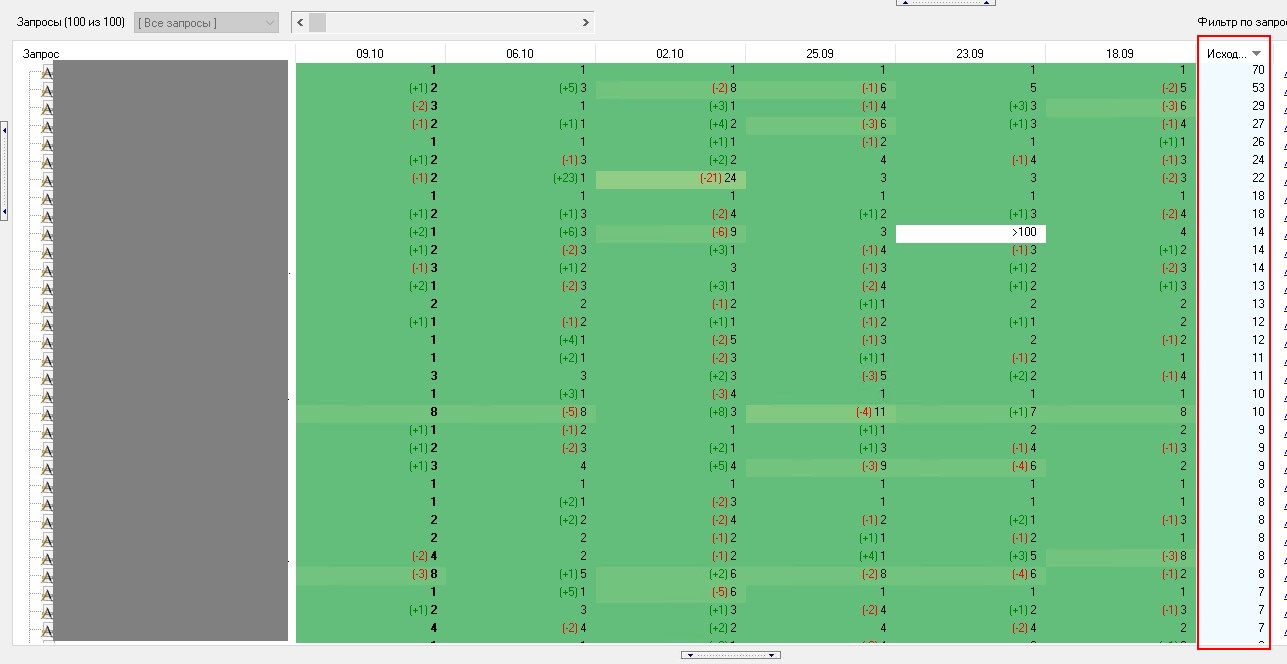This screenshot has width=1287, height=664.
Task: Select the (+2) 6 position cell
Action: click(x=671, y=574)
